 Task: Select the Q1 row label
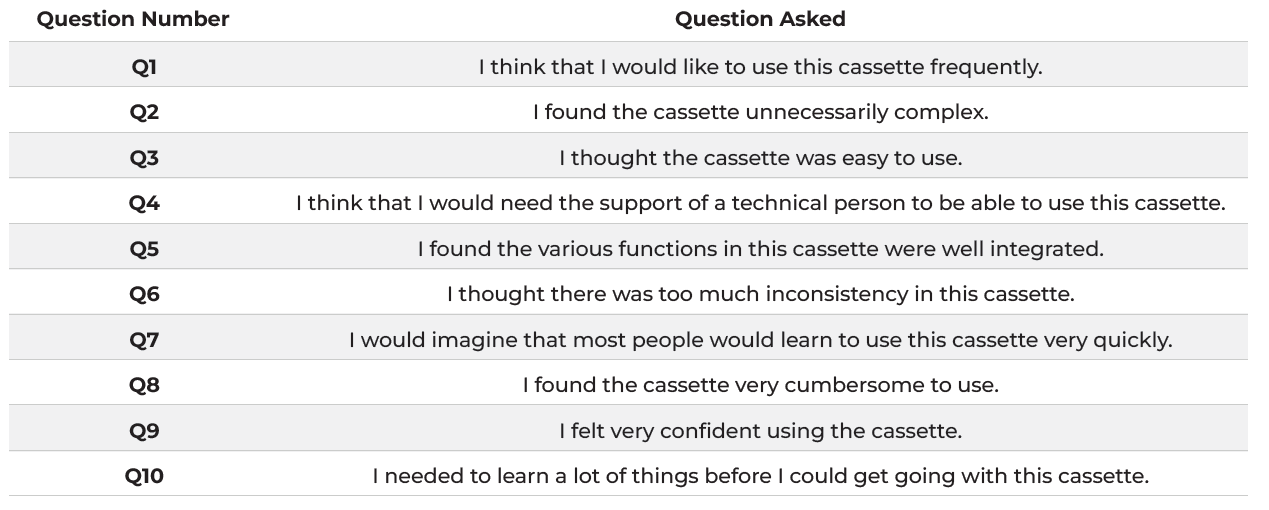[x=144, y=67]
